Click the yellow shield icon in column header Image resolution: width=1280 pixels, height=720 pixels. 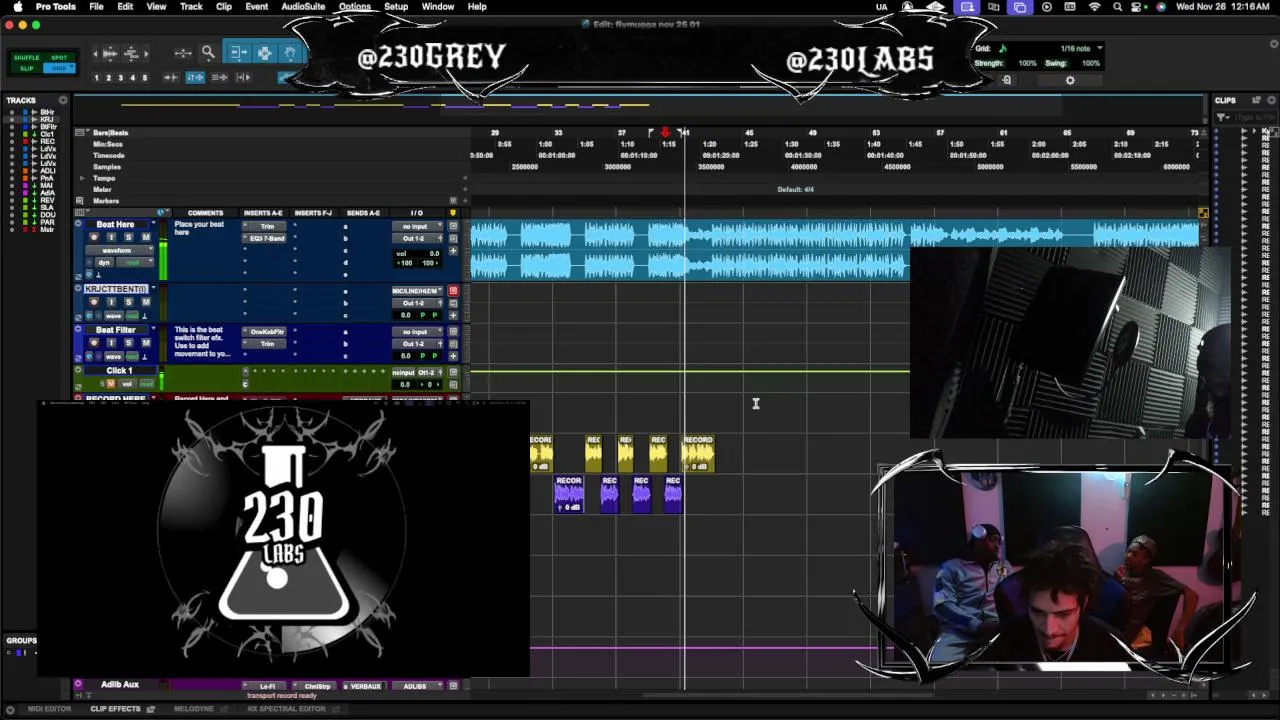452,212
